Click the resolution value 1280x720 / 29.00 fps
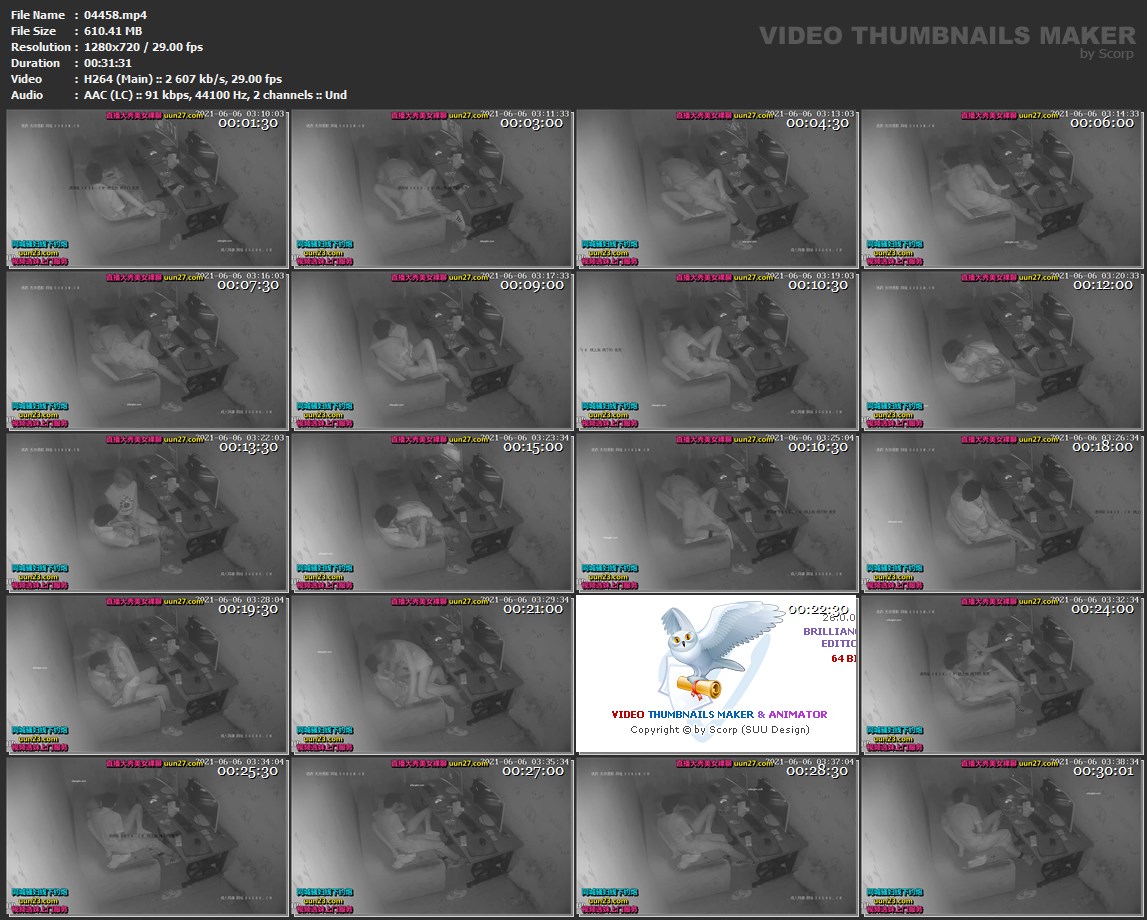 pos(143,47)
